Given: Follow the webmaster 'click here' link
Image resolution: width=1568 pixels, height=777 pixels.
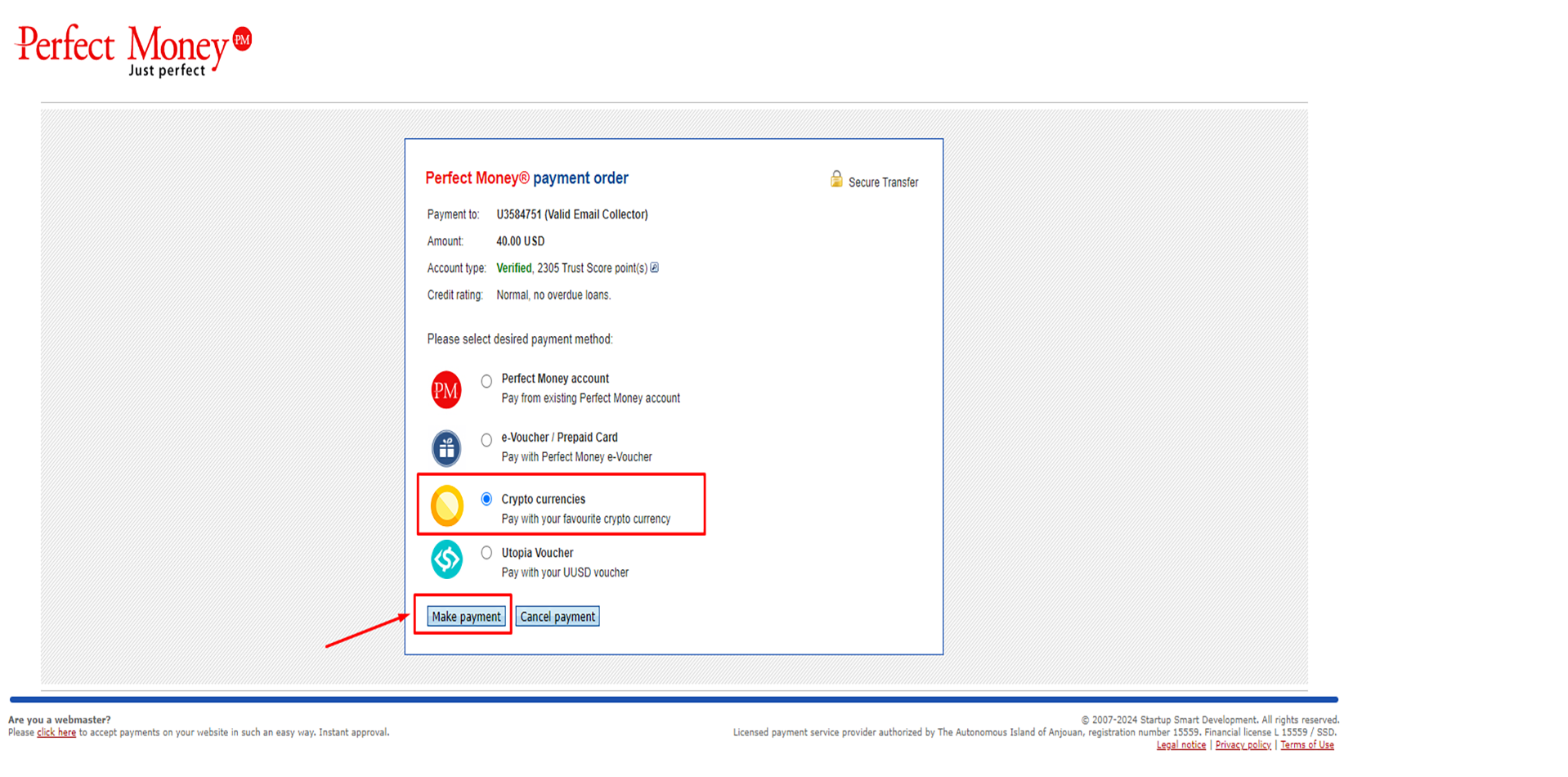Looking at the screenshot, I should (x=56, y=733).
